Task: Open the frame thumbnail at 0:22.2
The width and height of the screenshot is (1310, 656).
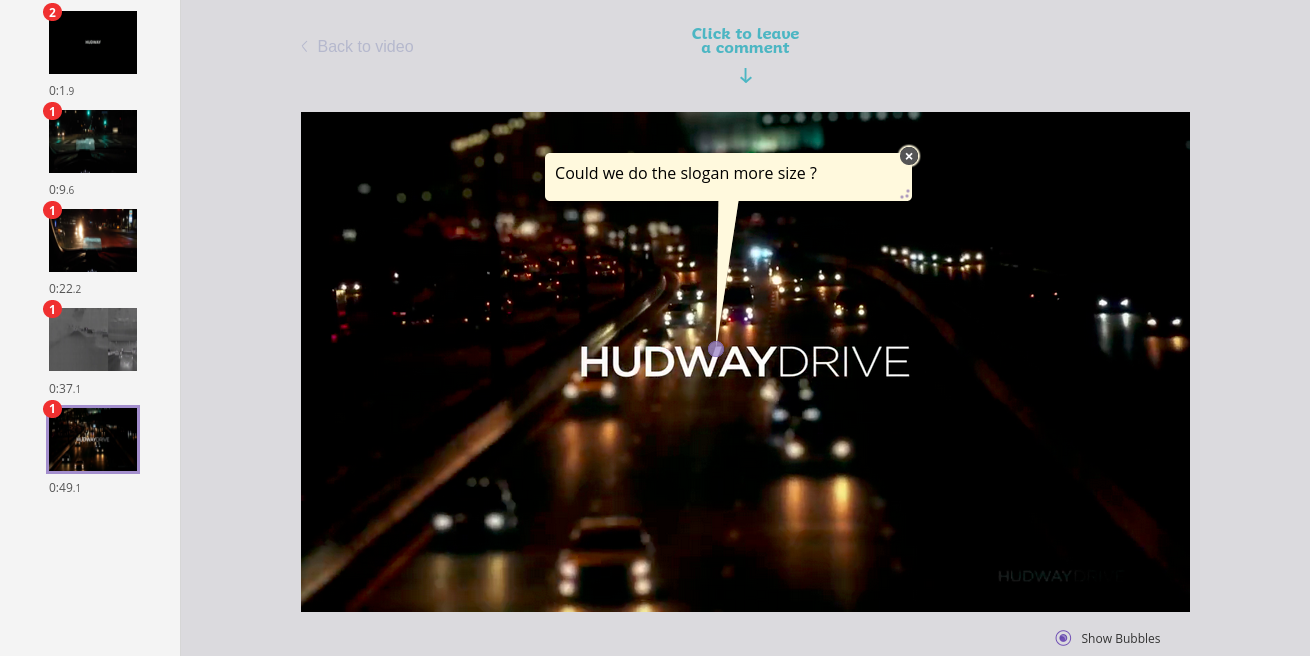Action: click(x=93, y=240)
